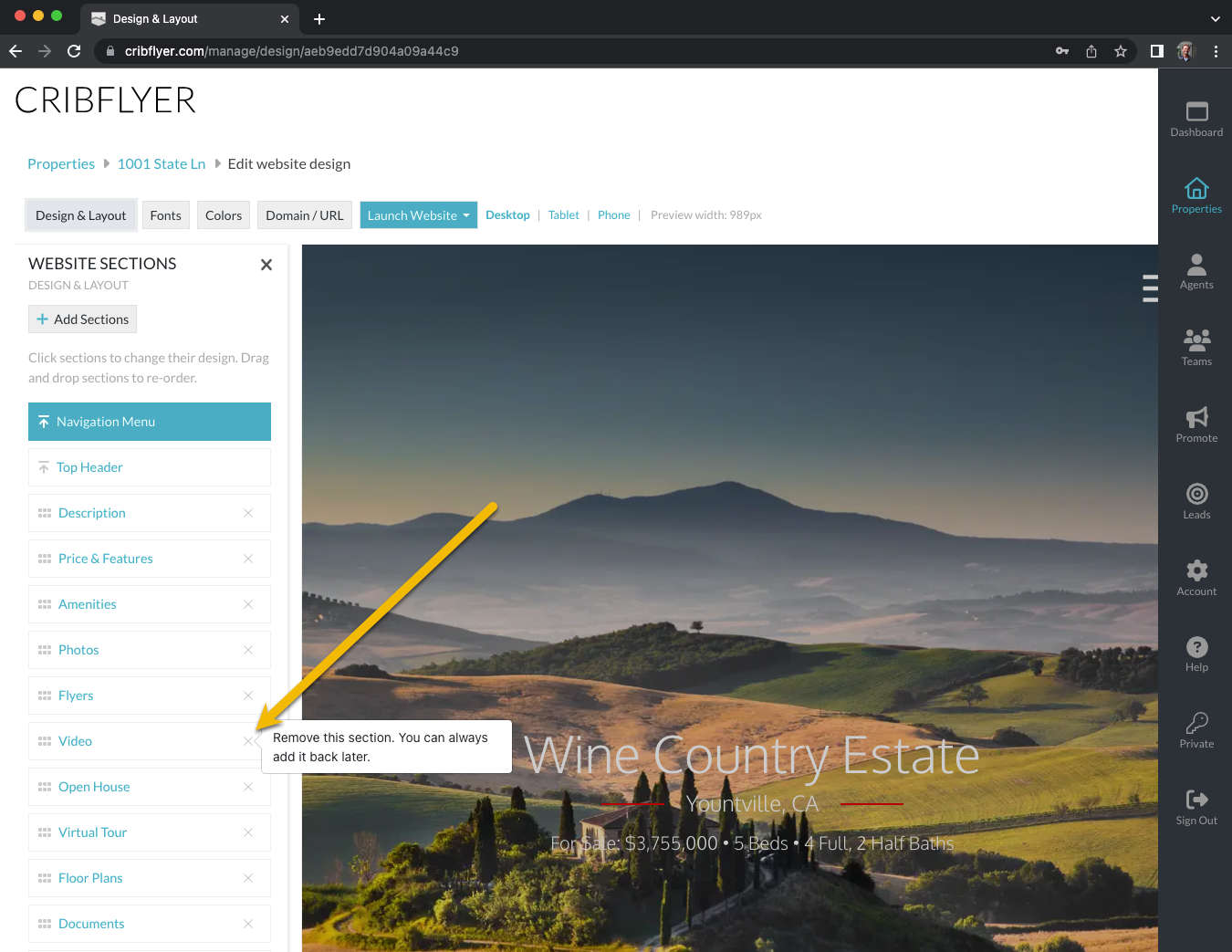Open the Help question mark

(x=1196, y=654)
